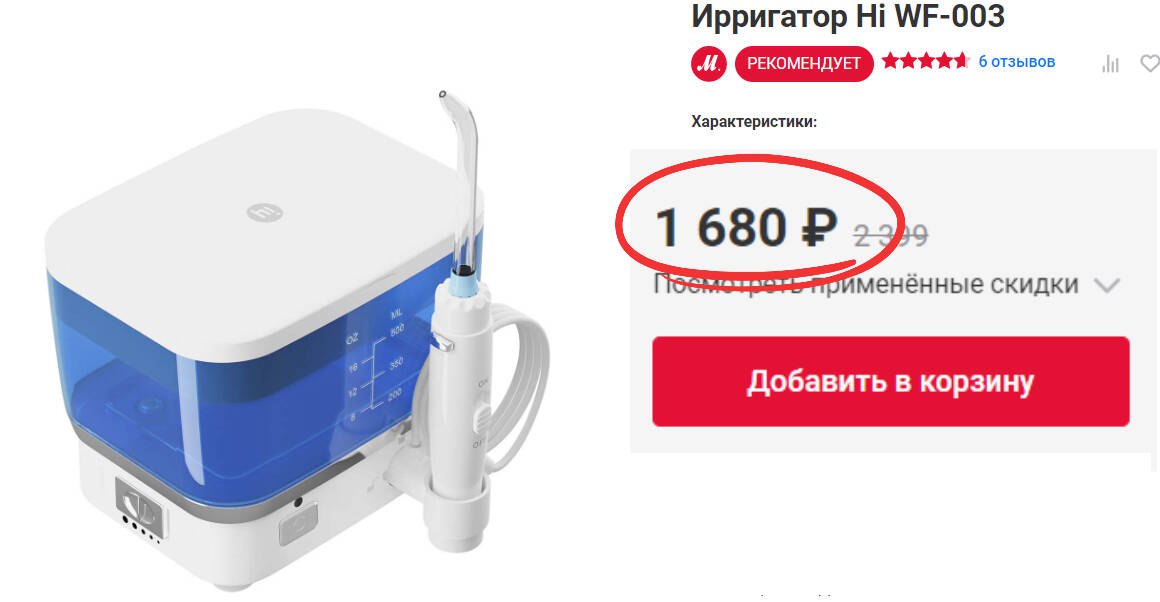Screen dimensions: 1160x602
Task: Open 'Посмотреть применённые скидки' details
Action: point(866,284)
